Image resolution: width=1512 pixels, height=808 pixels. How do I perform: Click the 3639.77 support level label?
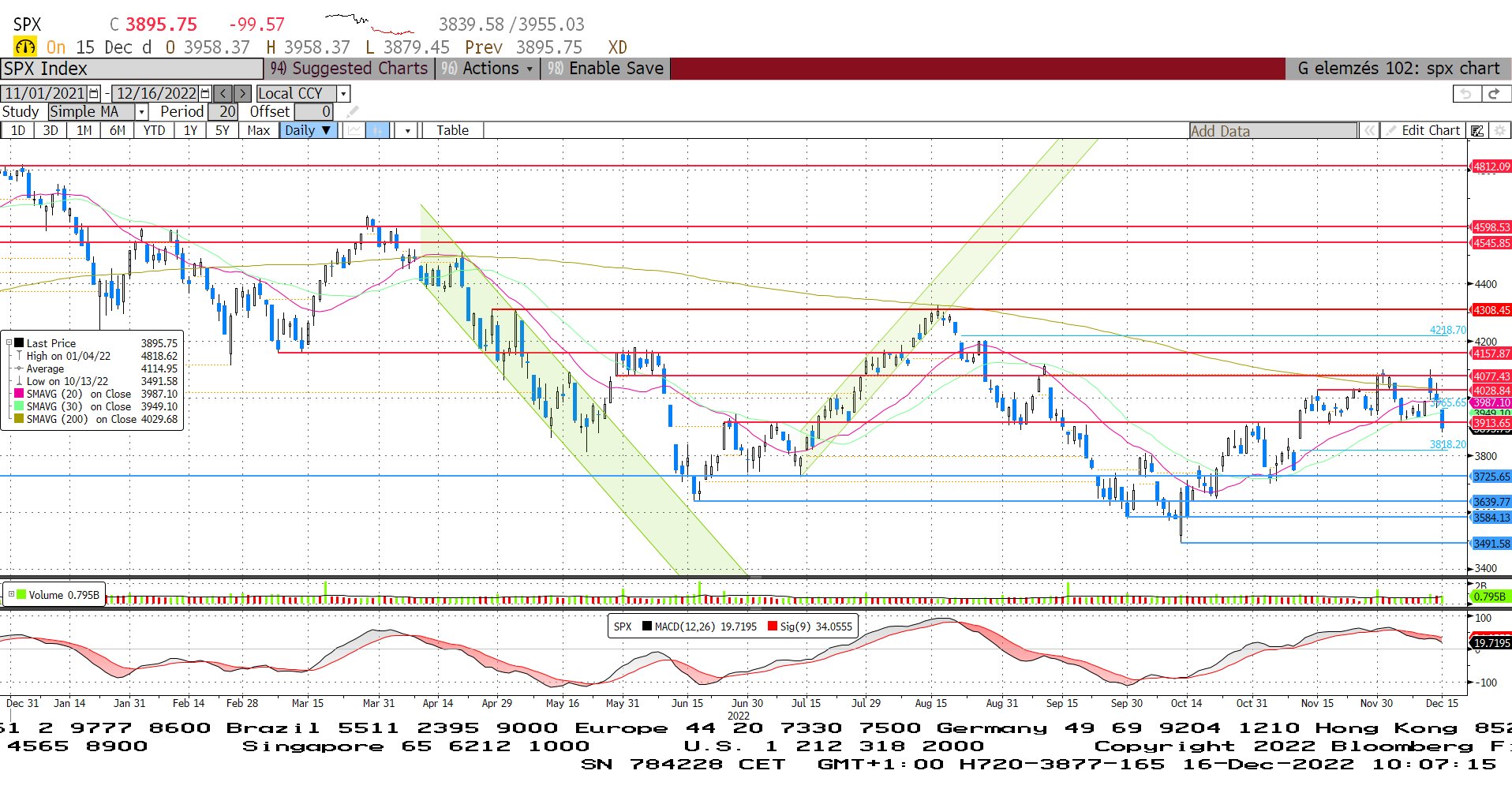click(1491, 502)
